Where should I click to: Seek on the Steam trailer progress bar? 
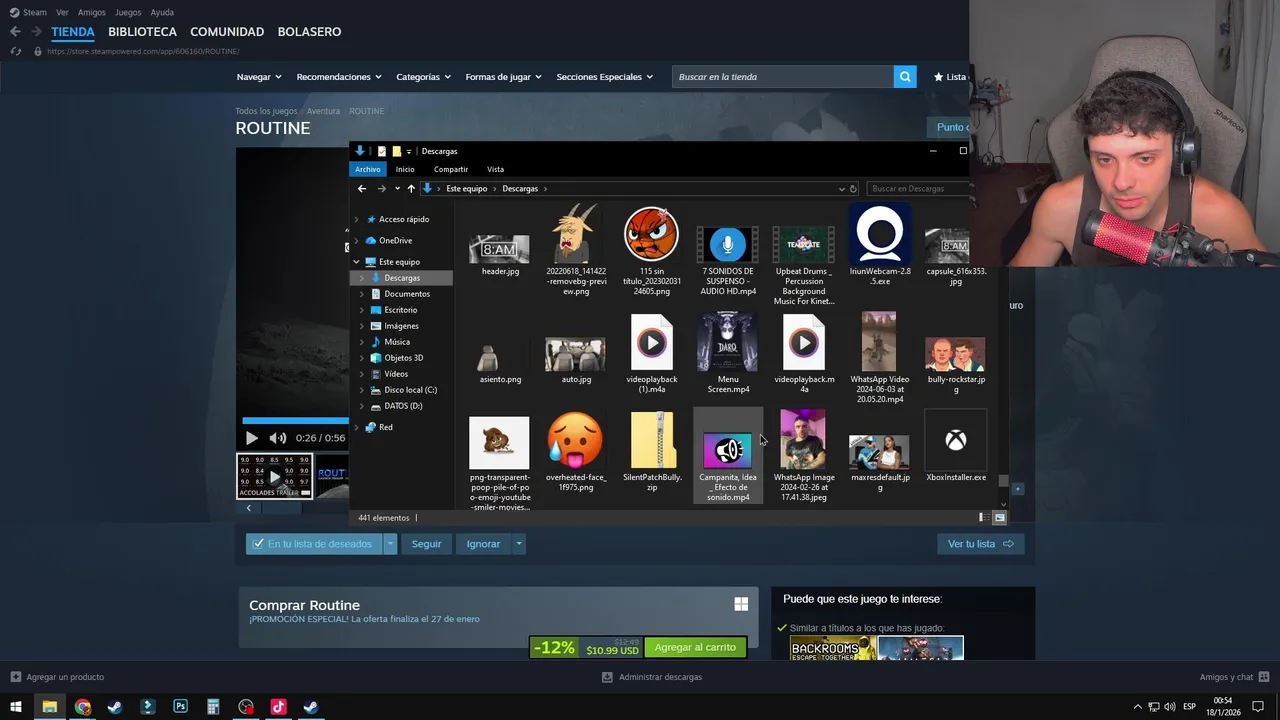[x=294, y=421]
